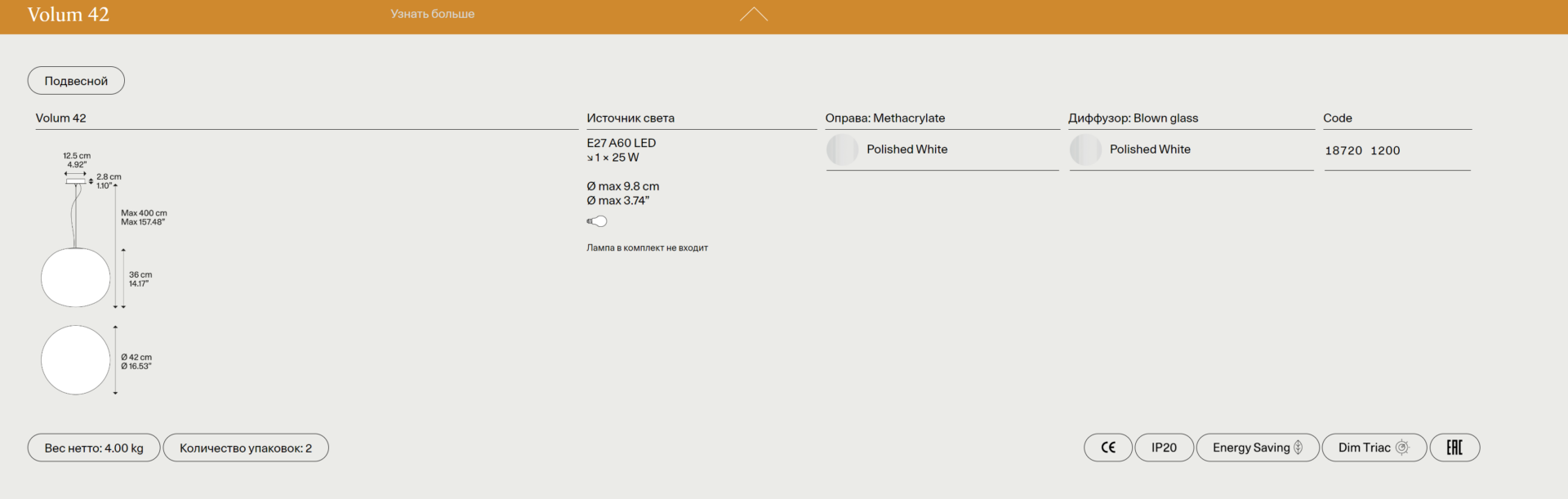Collapse the details panel with the up chevron
Viewport: 1568px width, 499px height.
(753, 15)
